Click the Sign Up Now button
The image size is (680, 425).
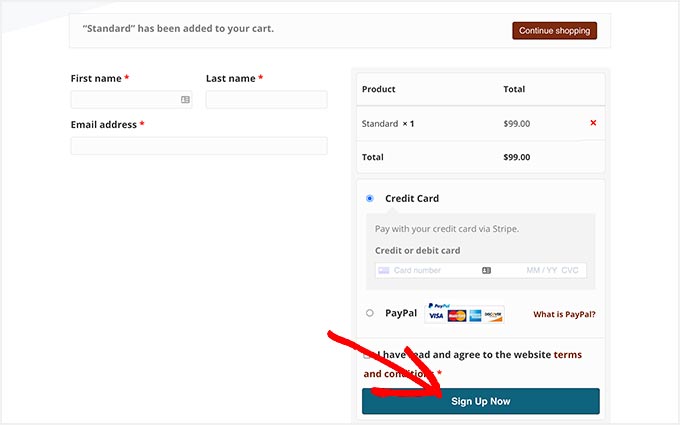pyautogui.click(x=480, y=401)
